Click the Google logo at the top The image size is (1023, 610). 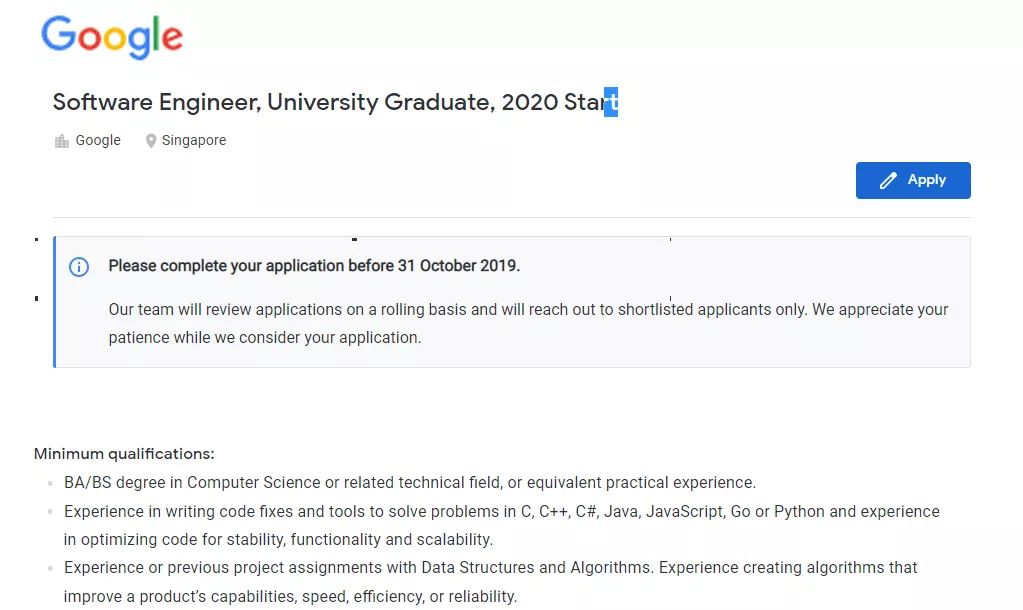click(x=112, y=37)
